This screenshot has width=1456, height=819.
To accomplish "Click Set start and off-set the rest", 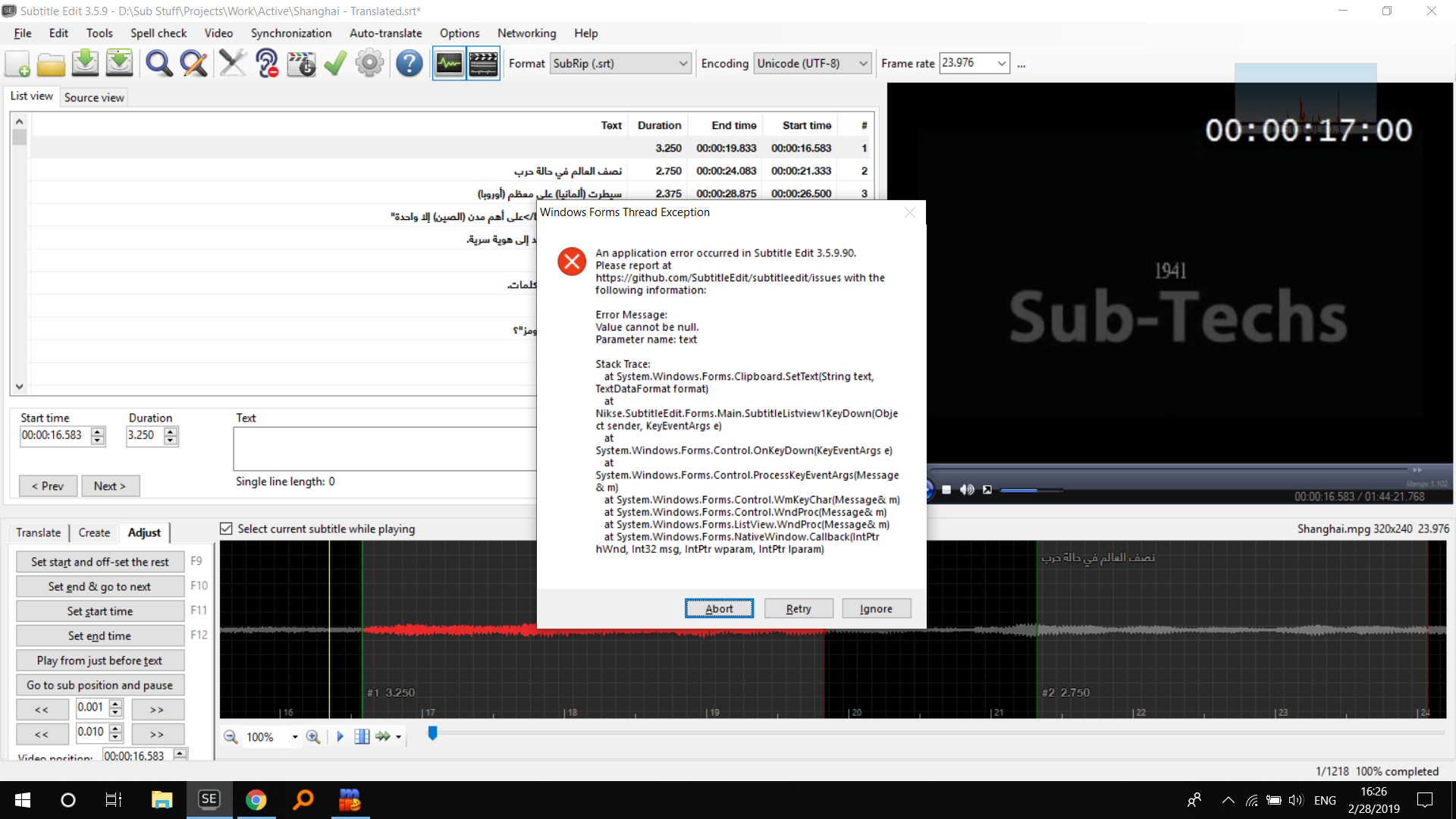I will (99, 561).
